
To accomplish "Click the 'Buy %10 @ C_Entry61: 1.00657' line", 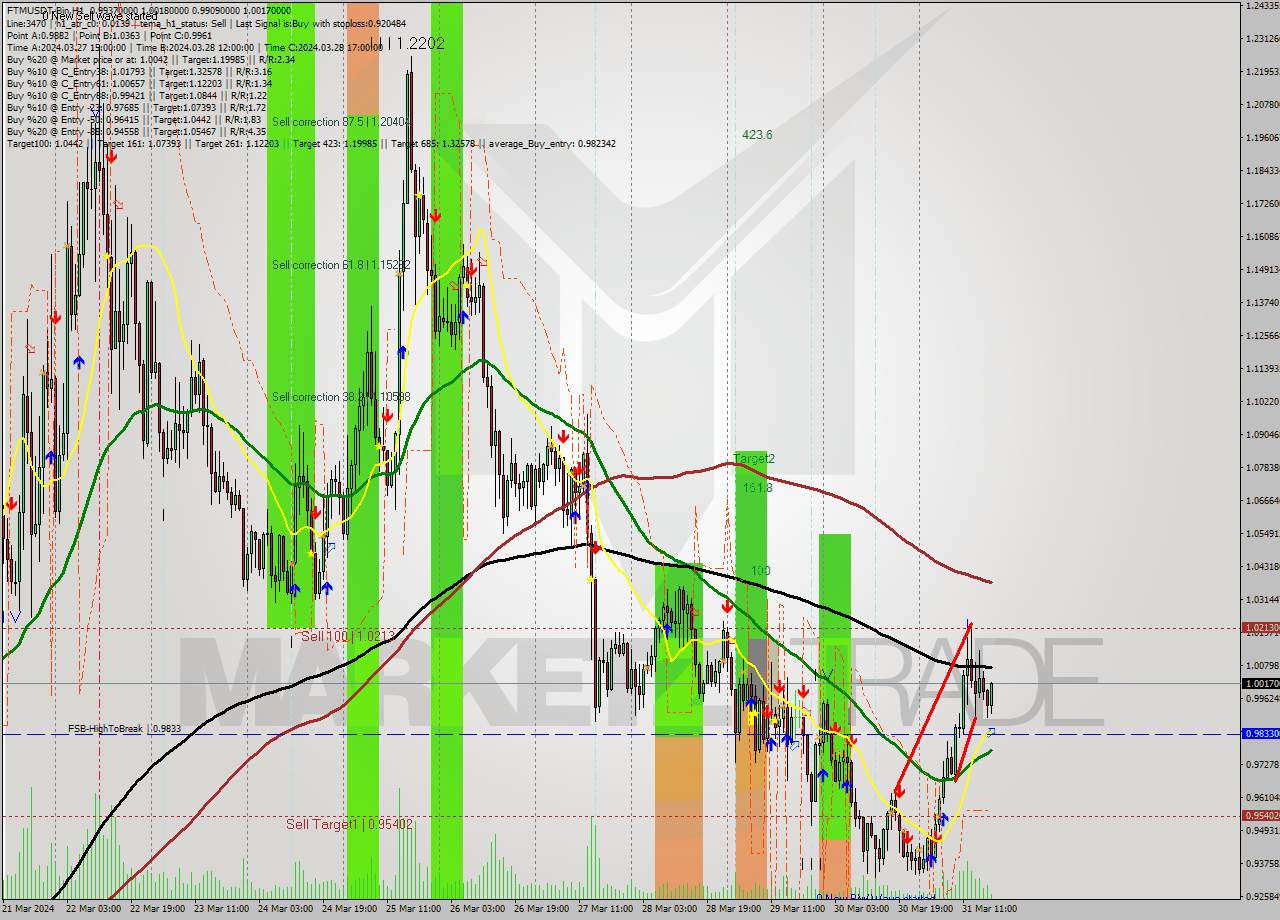I will tap(76, 83).
